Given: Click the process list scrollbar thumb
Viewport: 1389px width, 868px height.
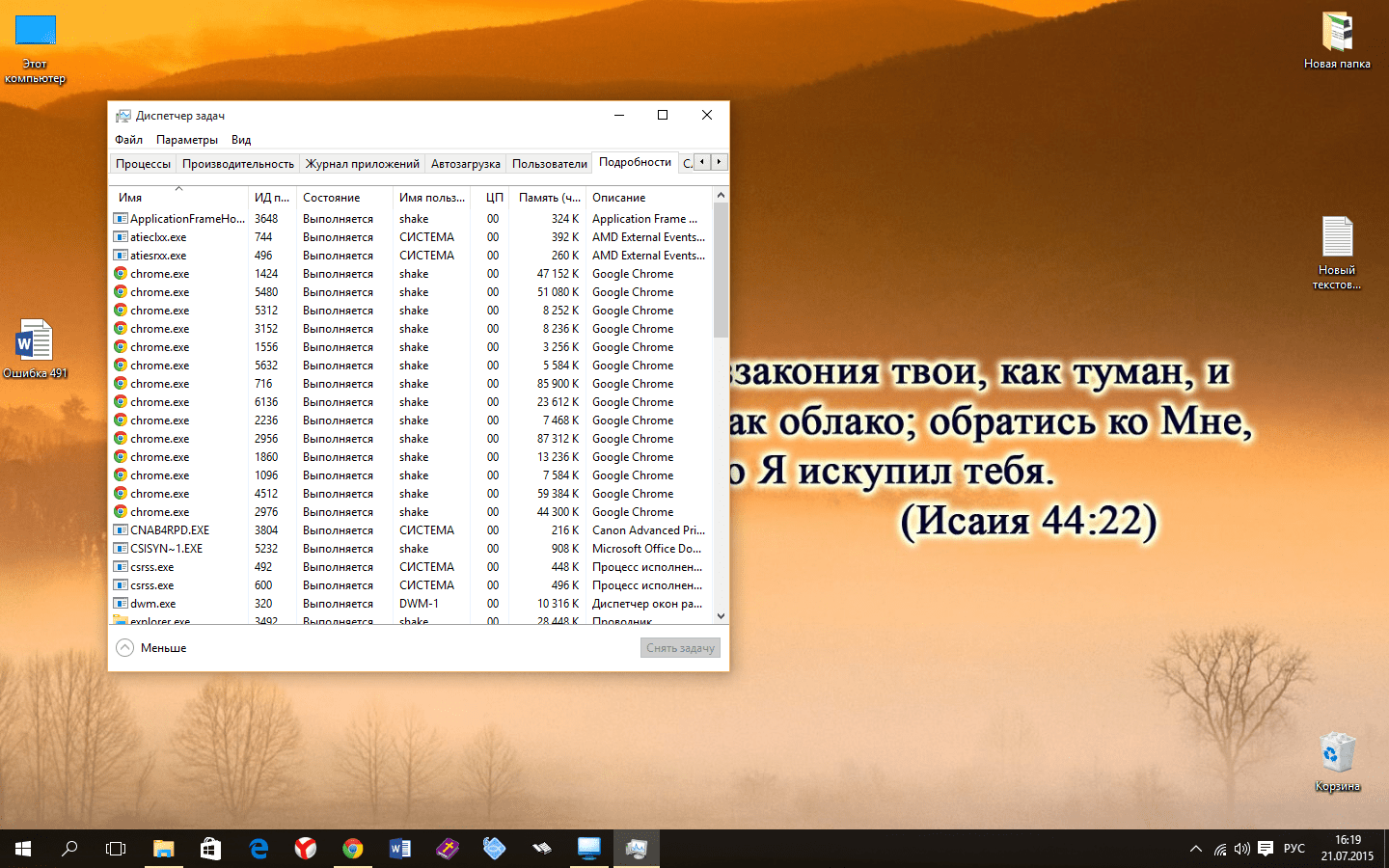Looking at the screenshot, I should 721,270.
